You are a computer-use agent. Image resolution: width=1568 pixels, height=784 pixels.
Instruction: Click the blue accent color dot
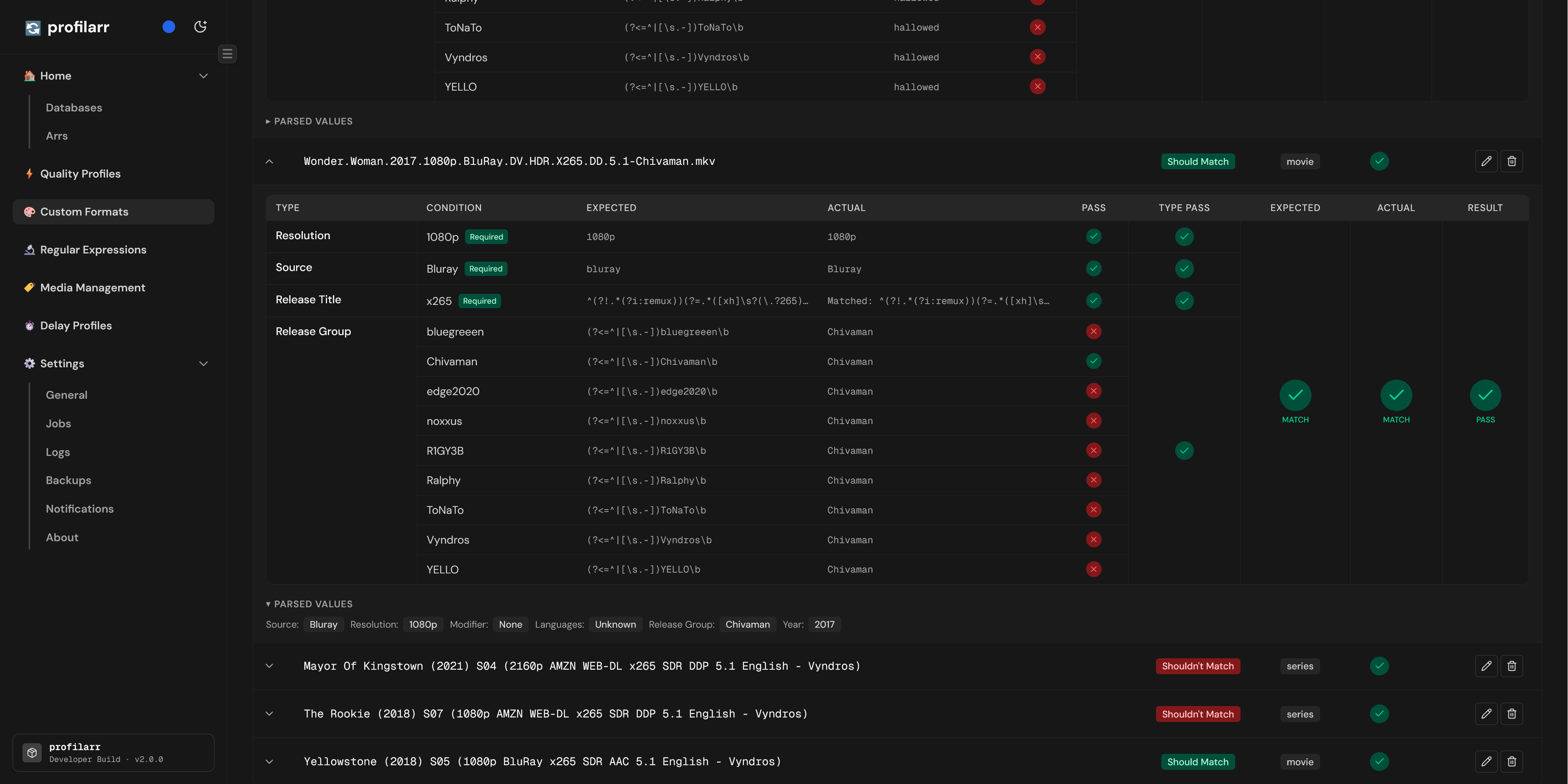(x=169, y=27)
